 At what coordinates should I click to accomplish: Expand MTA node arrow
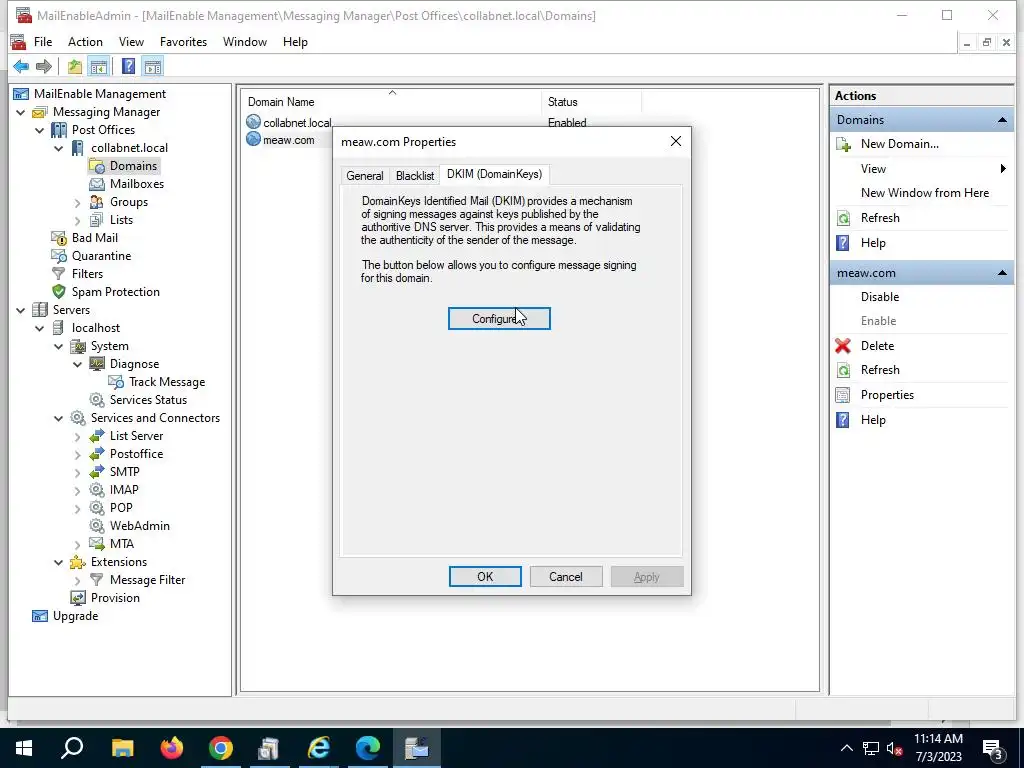pos(78,544)
